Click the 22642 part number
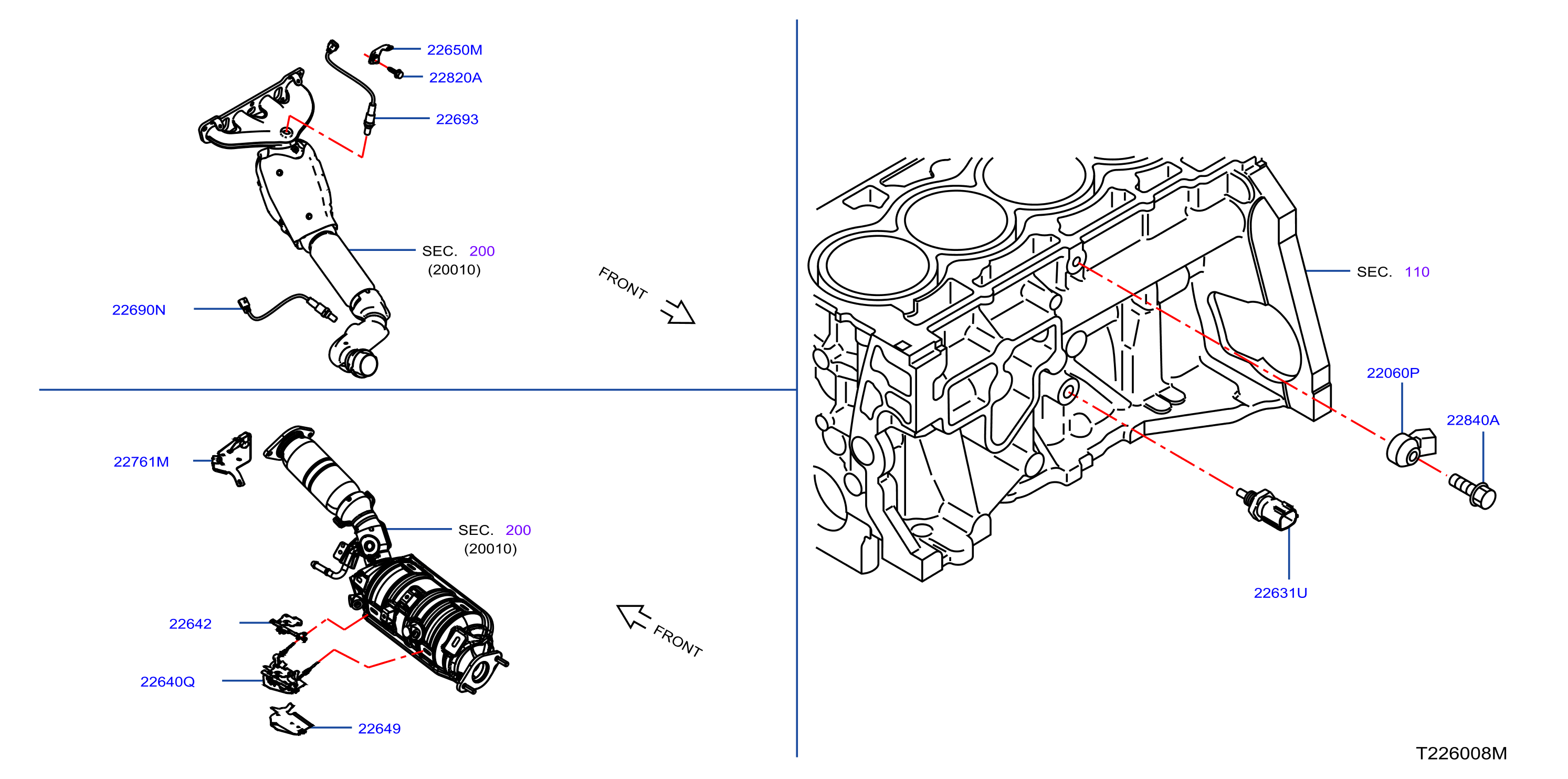 pyautogui.click(x=190, y=624)
